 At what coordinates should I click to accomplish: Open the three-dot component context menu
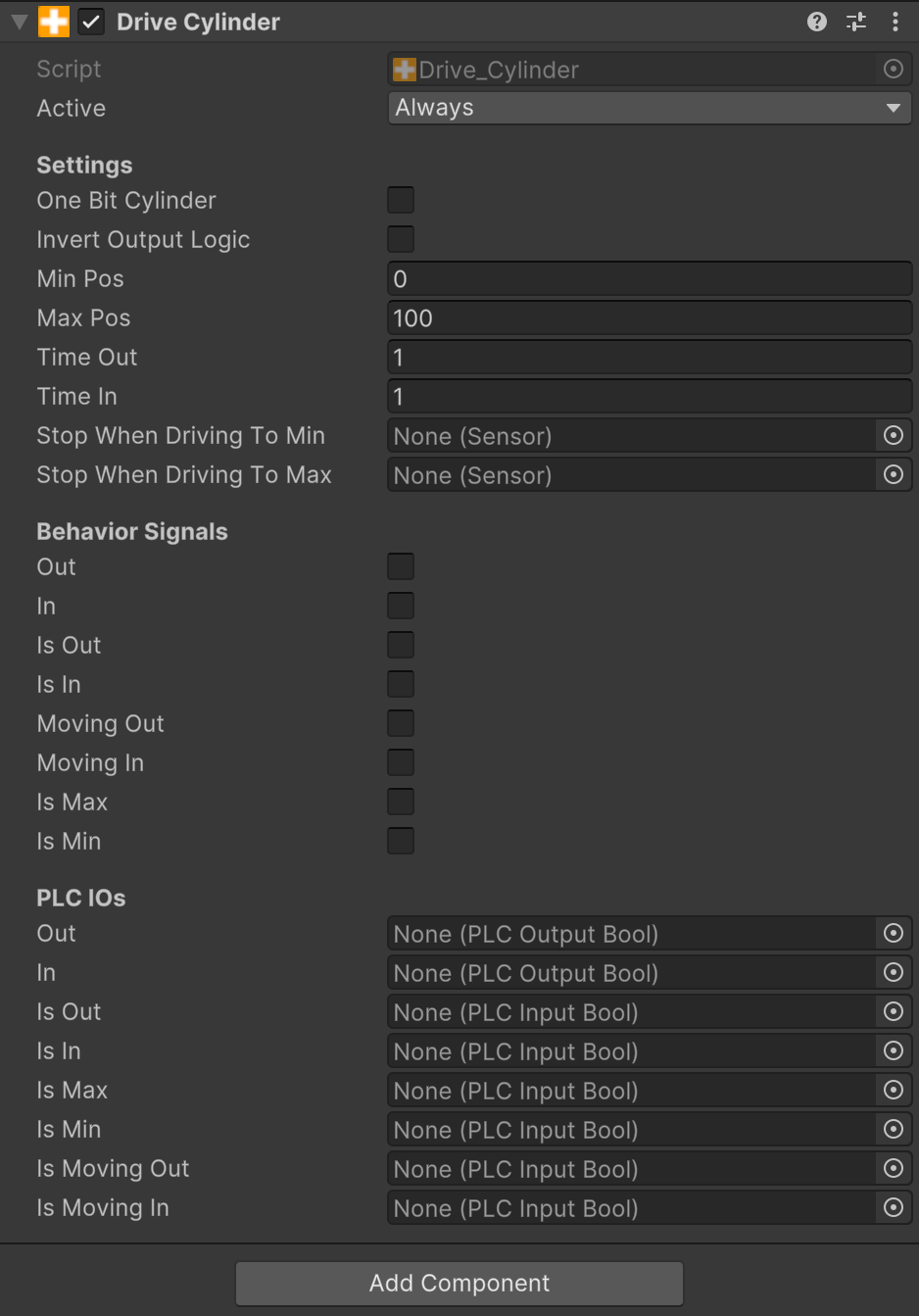[895, 22]
